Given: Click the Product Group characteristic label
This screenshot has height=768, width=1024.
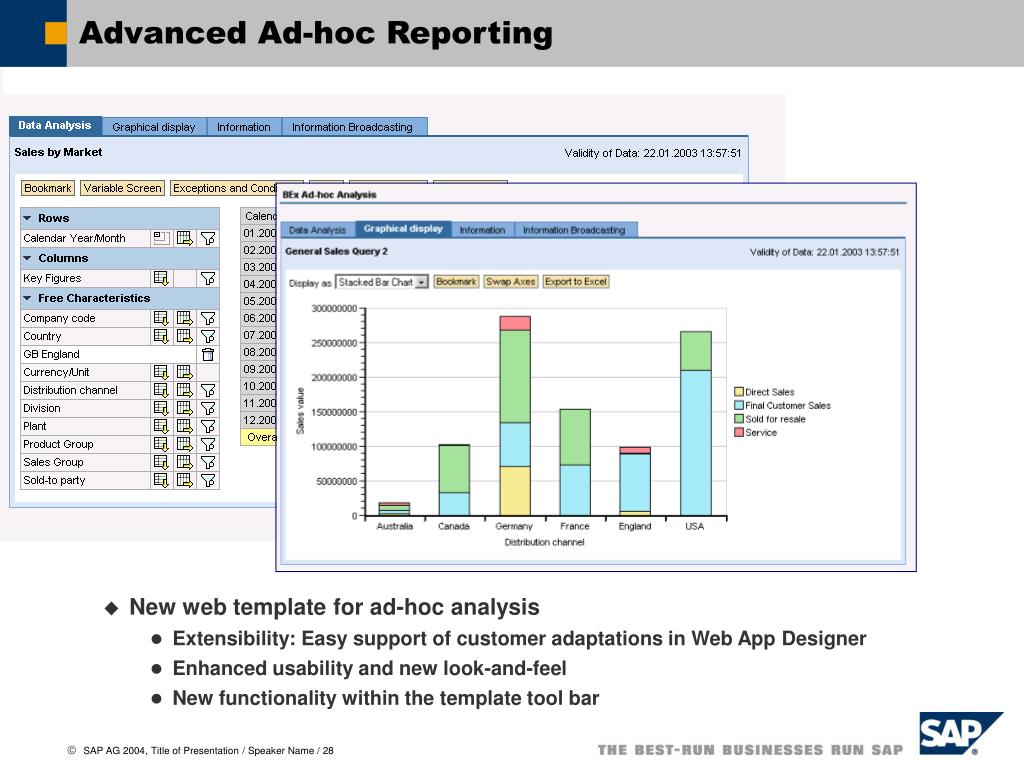Looking at the screenshot, I should 58,444.
